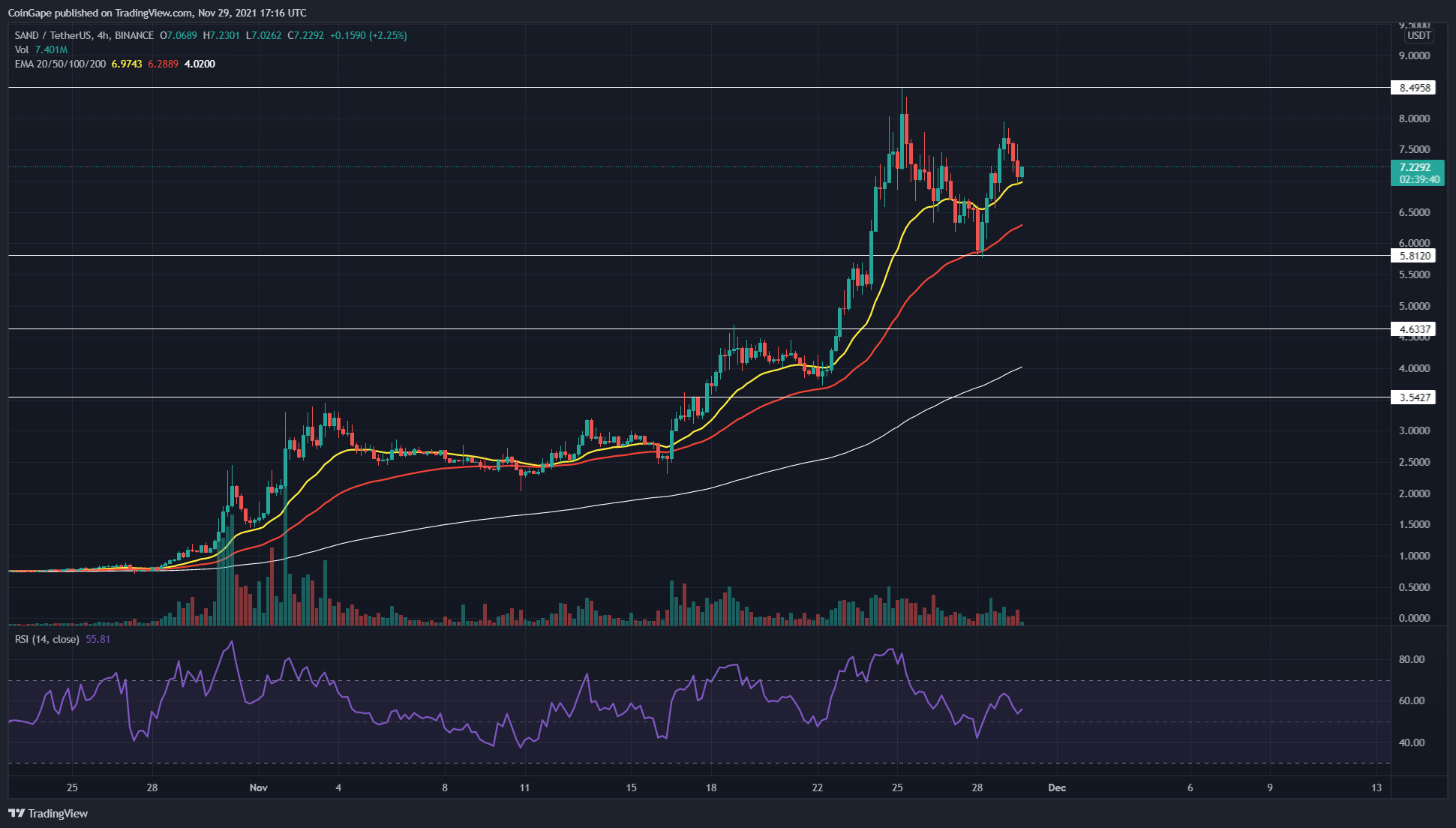Image resolution: width=1456 pixels, height=828 pixels.
Task: Click the 'Nov' date label on time axis
Action: [259, 787]
